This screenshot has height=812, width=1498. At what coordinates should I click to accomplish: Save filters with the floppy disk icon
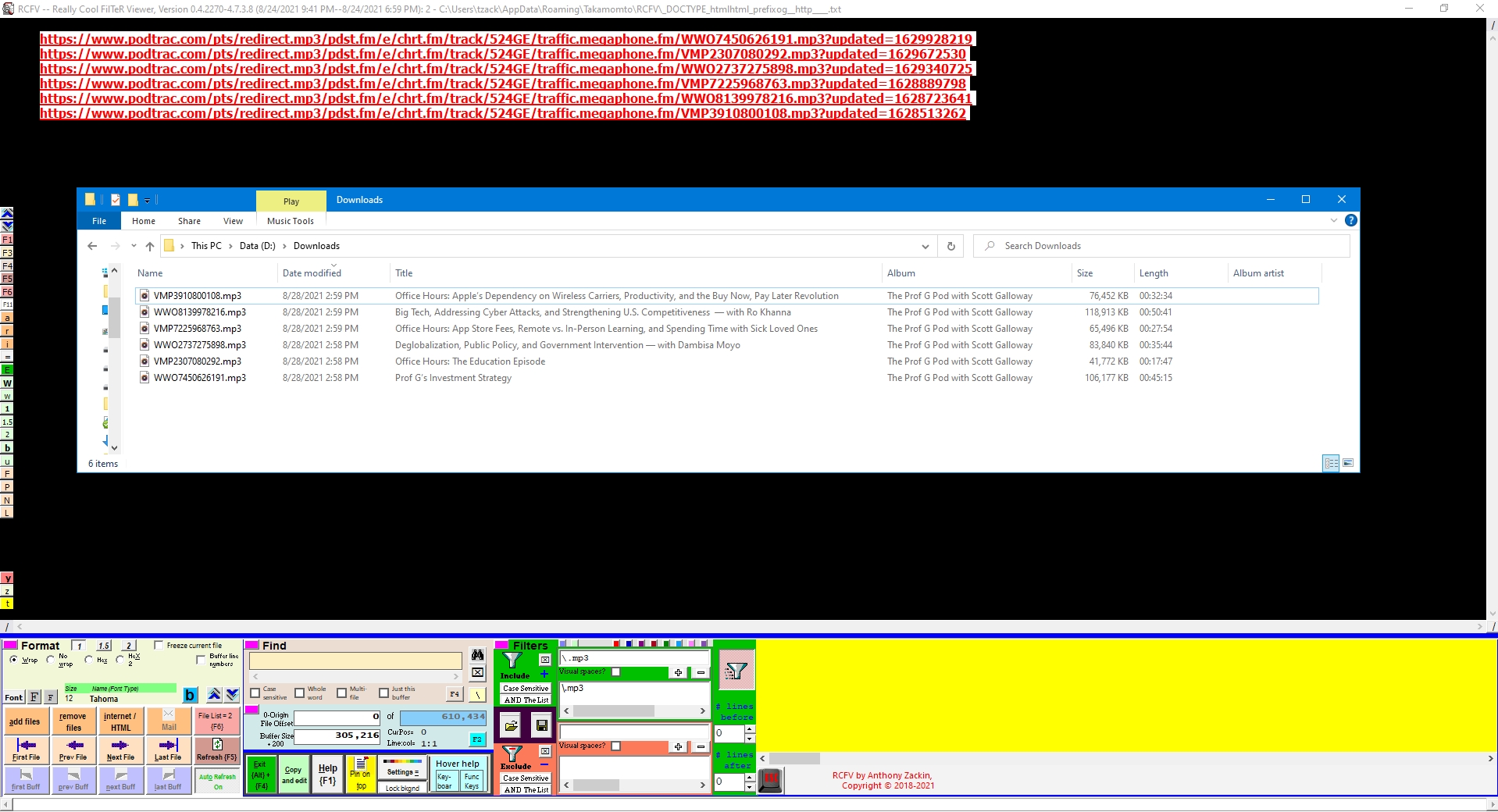pos(541,725)
